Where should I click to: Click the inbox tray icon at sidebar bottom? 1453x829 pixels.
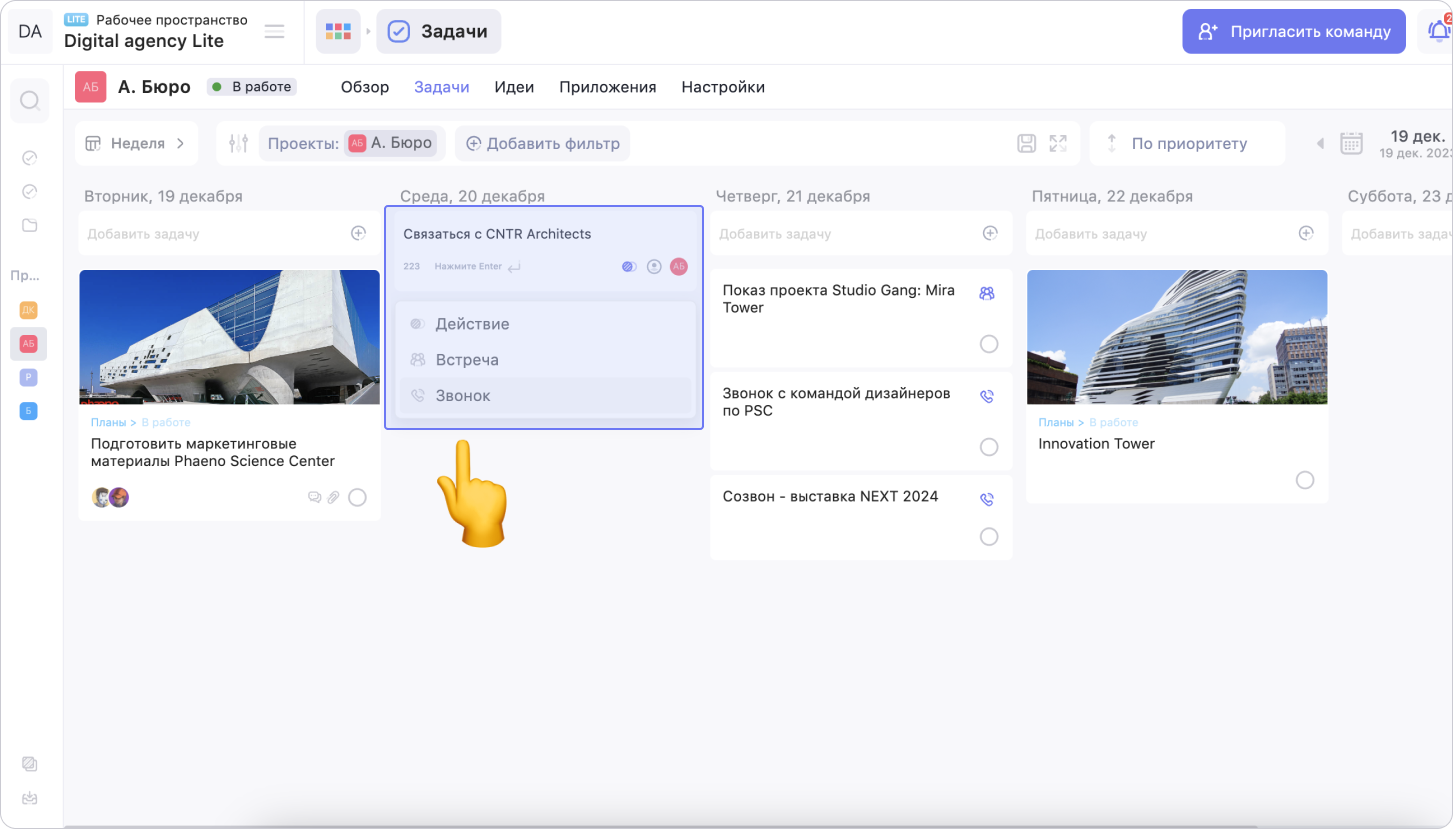click(30, 798)
